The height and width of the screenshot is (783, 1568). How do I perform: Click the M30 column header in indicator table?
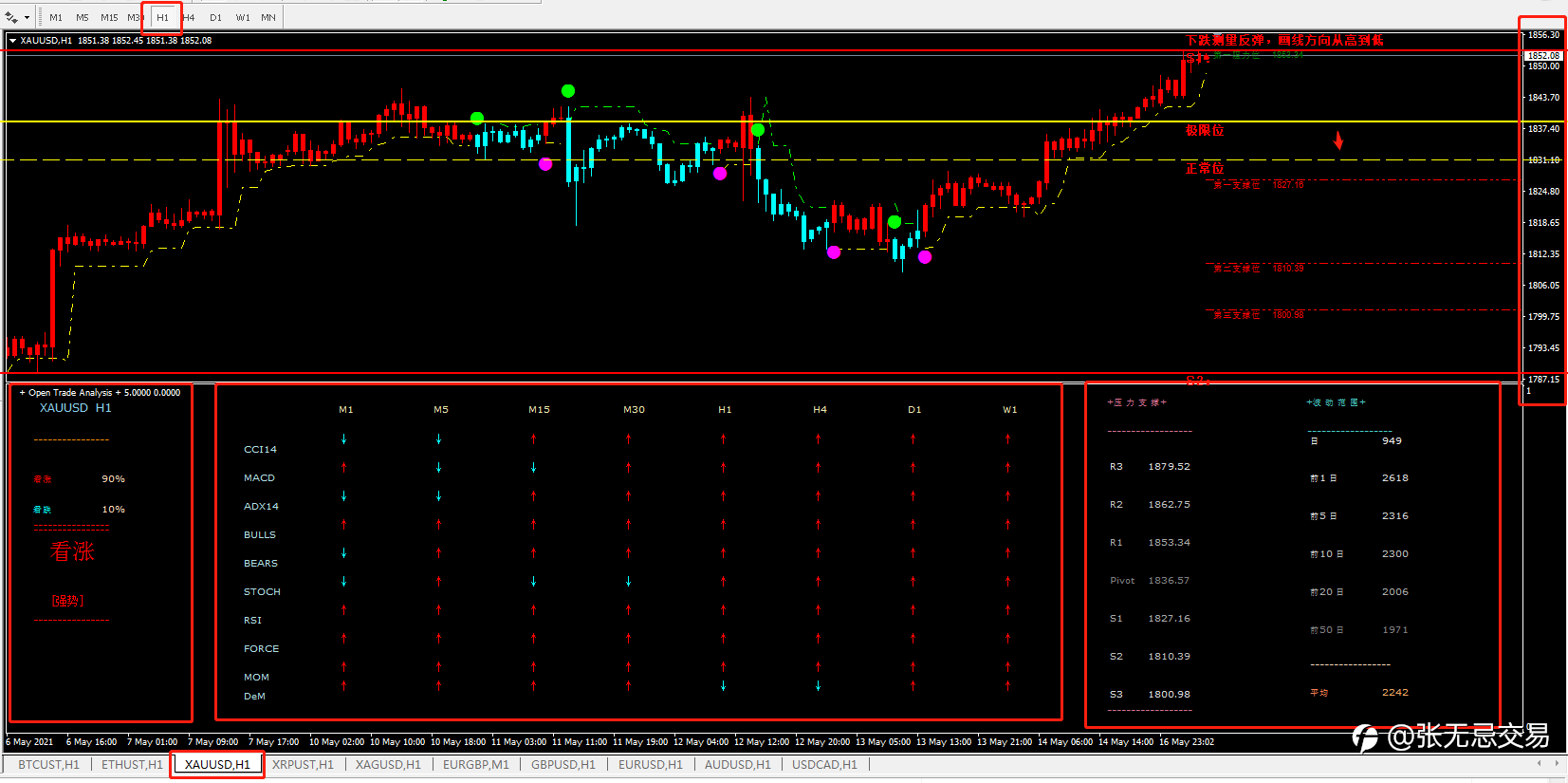pos(634,410)
